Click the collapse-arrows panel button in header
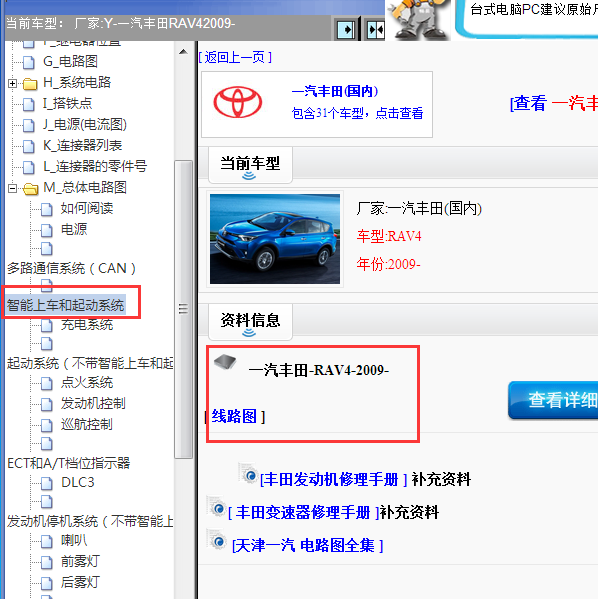 (x=374, y=29)
